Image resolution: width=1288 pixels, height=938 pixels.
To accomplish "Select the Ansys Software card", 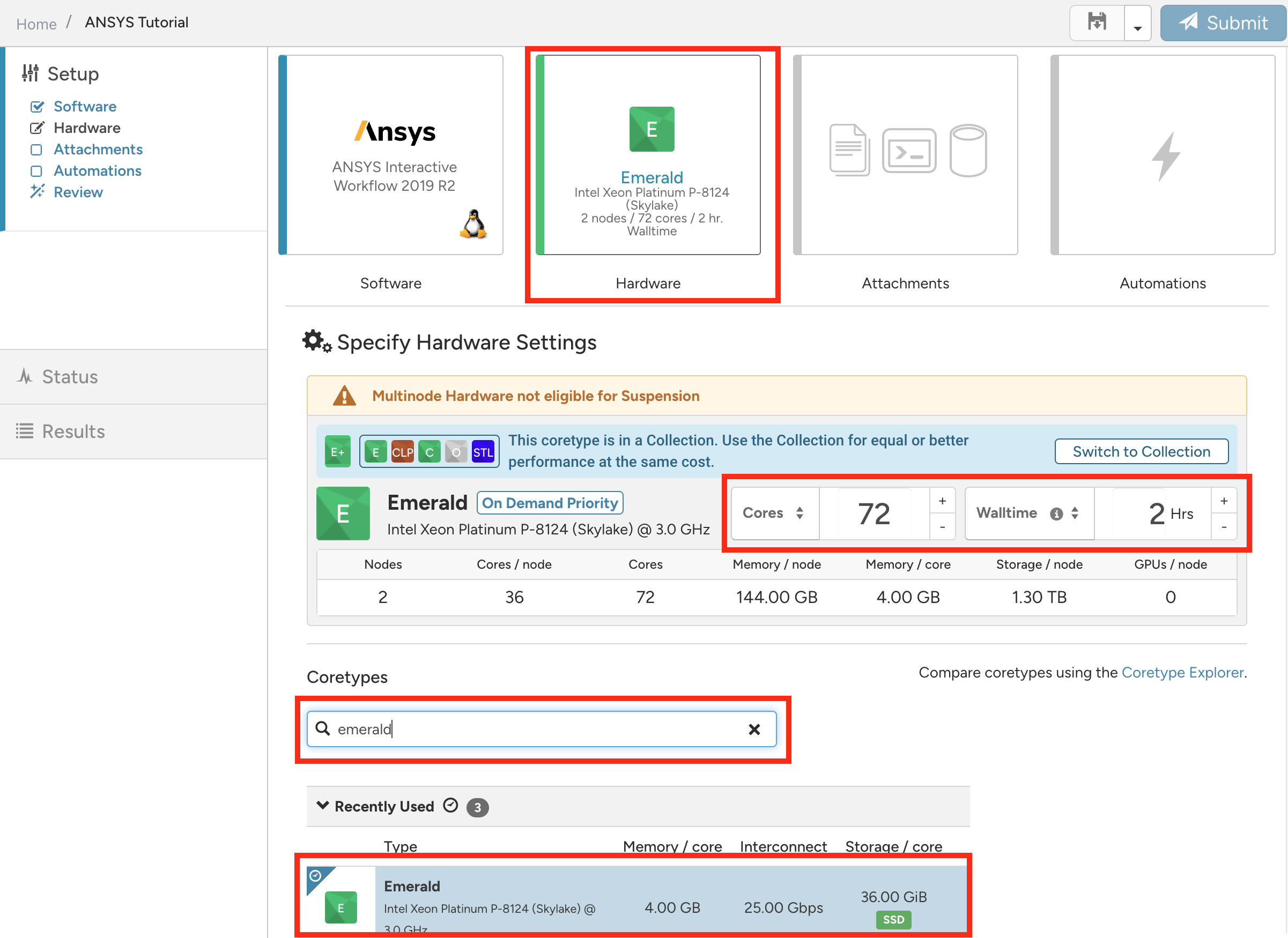I will click(x=391, y=154).
